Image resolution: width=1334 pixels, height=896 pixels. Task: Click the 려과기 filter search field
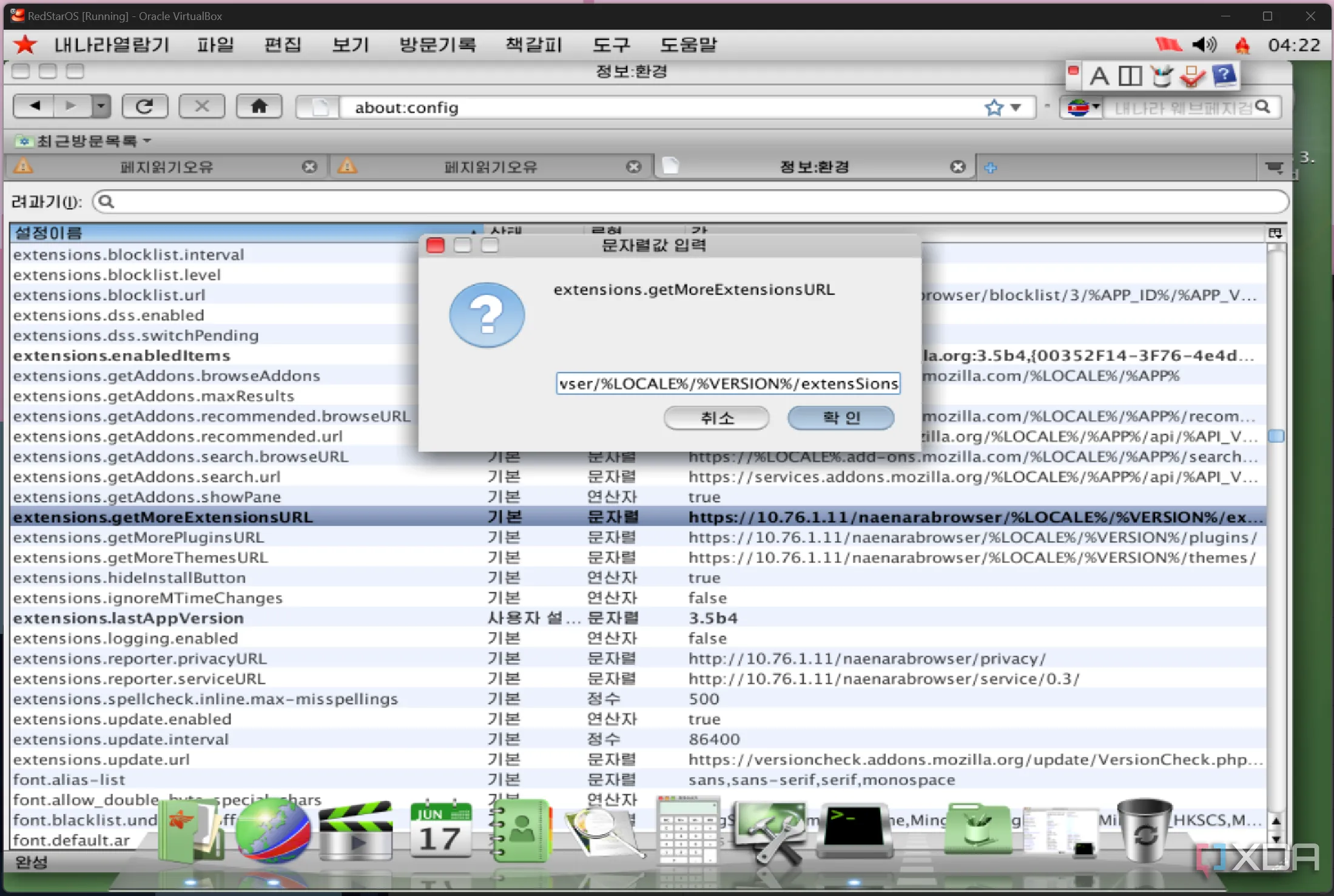[690, 202]
